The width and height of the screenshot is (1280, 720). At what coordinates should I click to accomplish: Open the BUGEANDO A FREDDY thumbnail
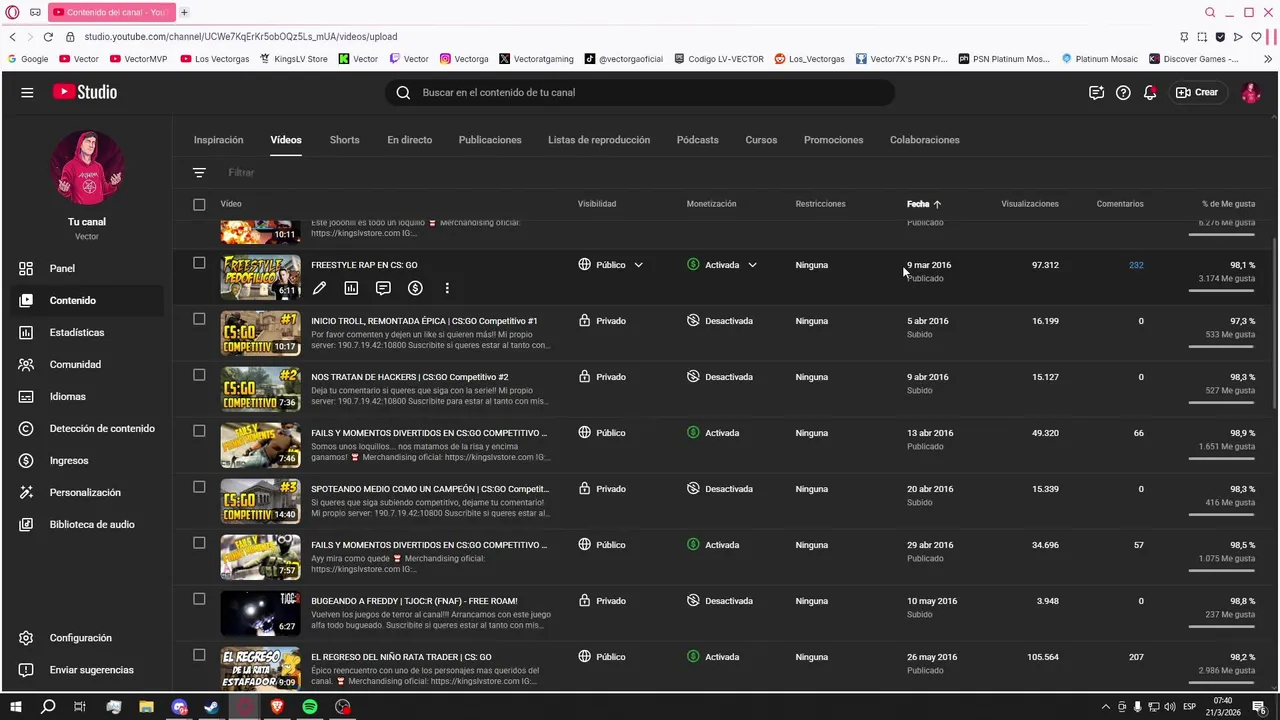point(260,613)
